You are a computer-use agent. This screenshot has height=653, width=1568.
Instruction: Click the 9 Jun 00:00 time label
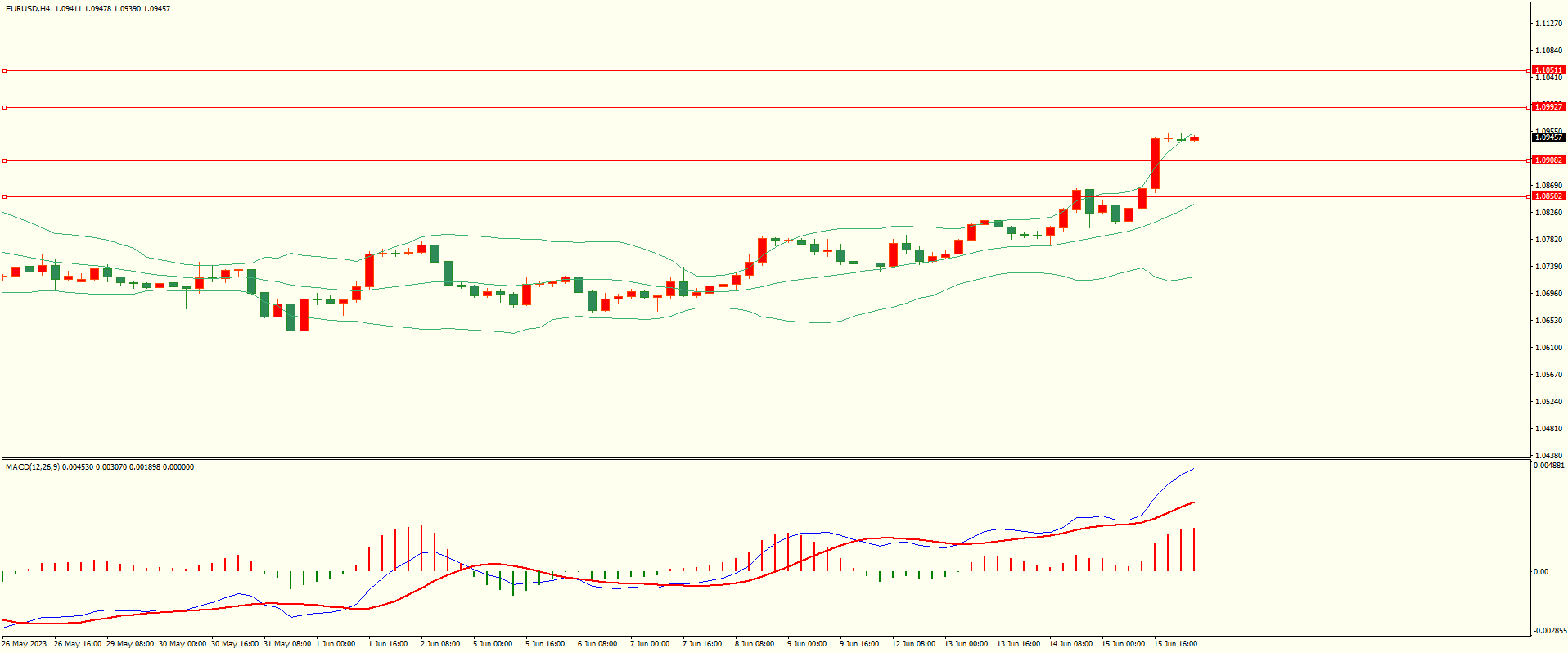click(807, 644)
